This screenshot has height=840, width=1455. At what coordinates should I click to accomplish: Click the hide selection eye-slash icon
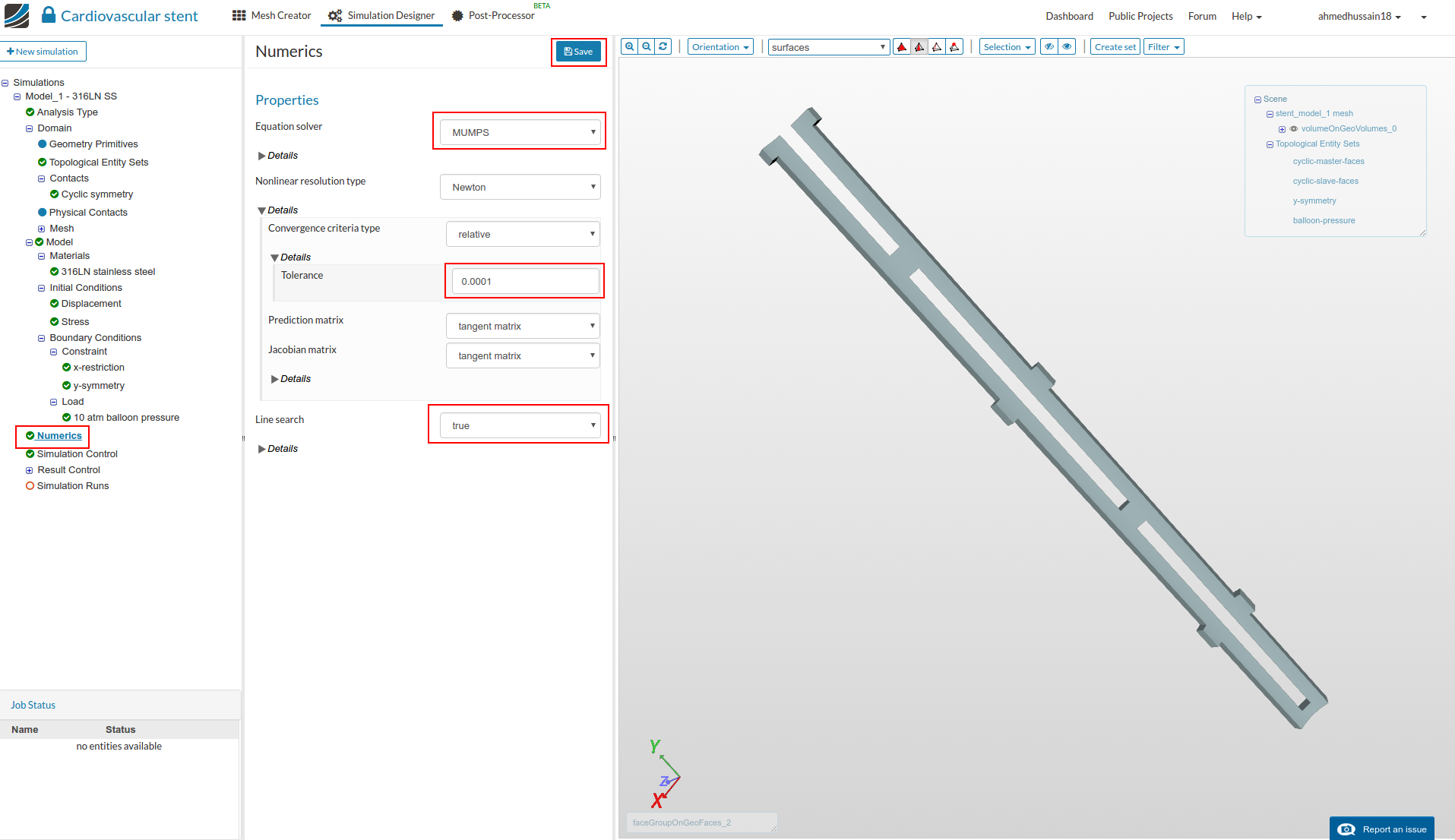point(1049,47)
